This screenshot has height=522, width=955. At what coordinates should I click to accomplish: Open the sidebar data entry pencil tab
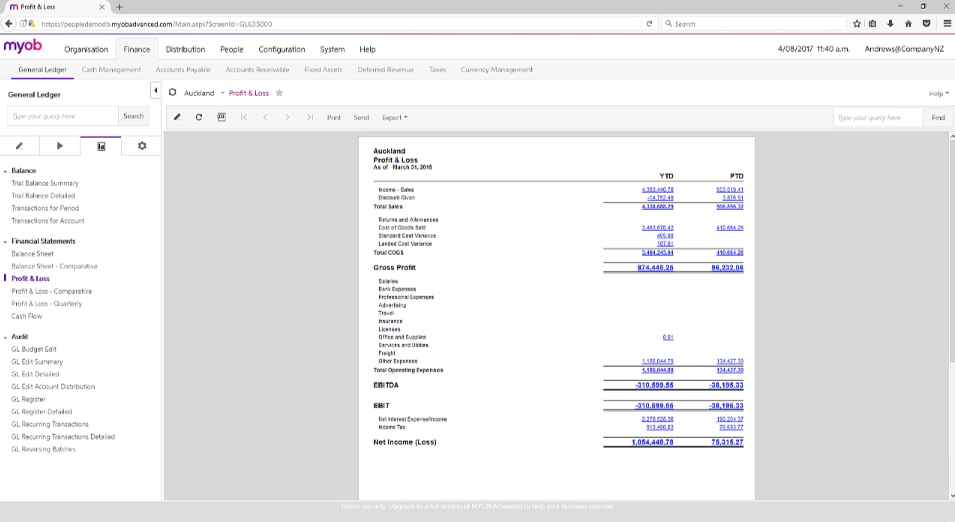19,146
